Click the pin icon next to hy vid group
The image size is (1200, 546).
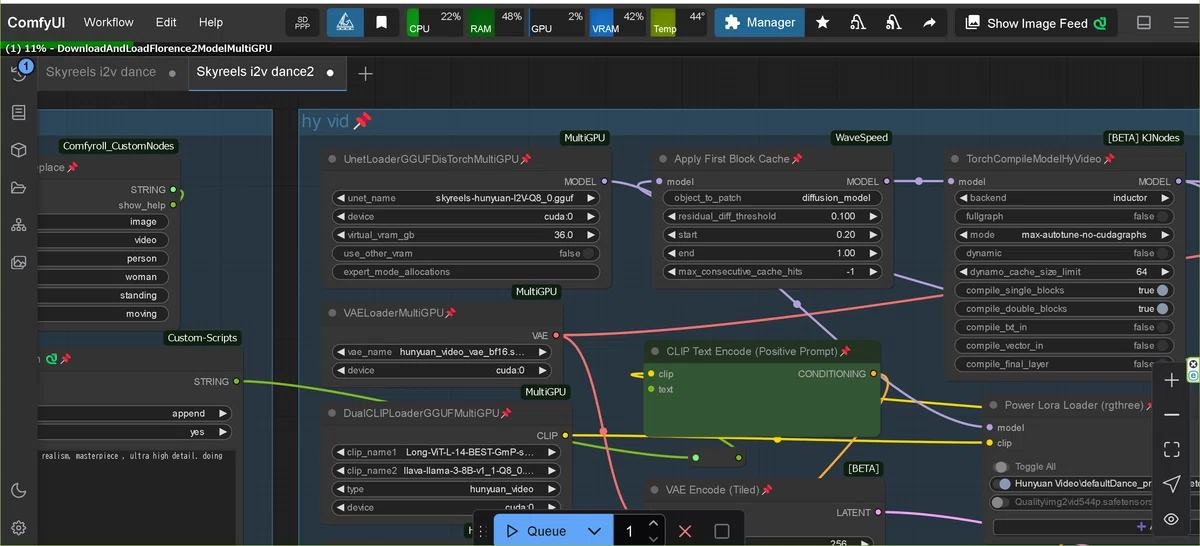362,121
